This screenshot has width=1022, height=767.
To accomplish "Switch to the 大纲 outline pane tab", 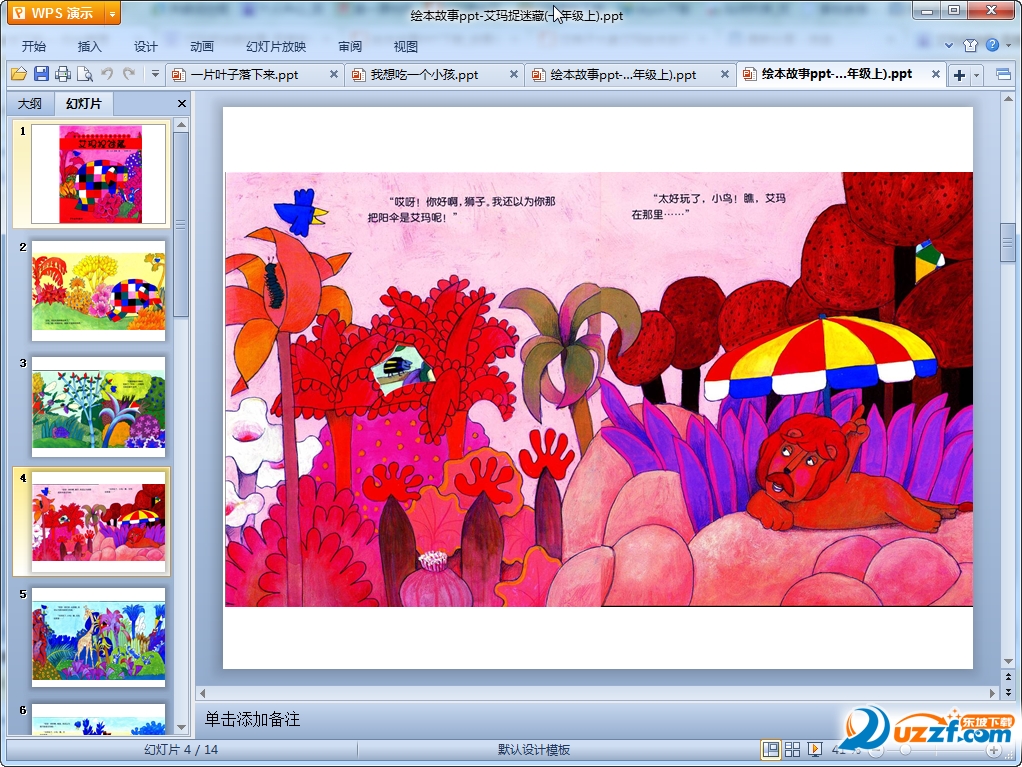I will click(x=29, y=104).
